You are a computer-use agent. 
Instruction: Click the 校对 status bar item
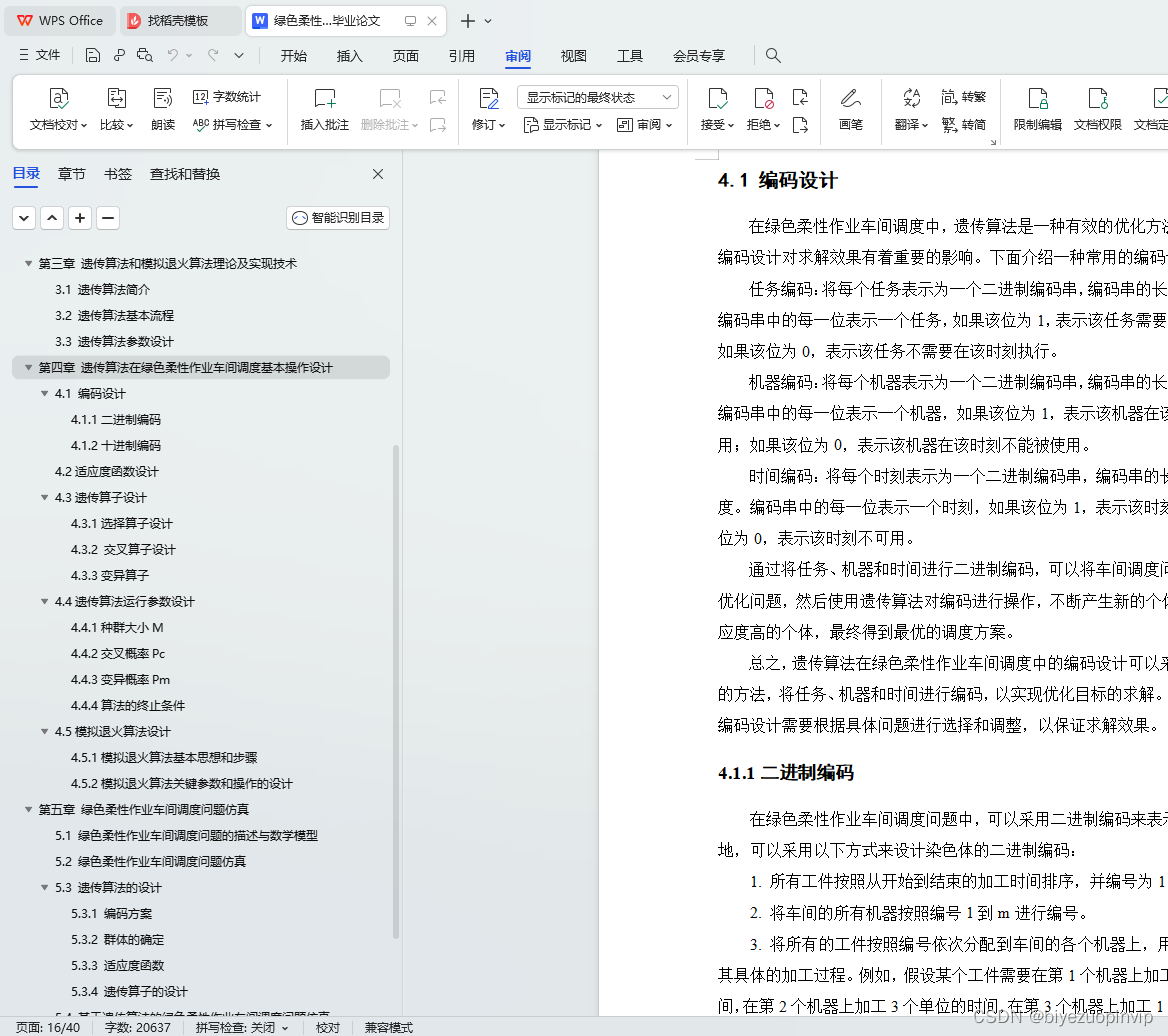pyautogui.click(x=328, y=1027)
